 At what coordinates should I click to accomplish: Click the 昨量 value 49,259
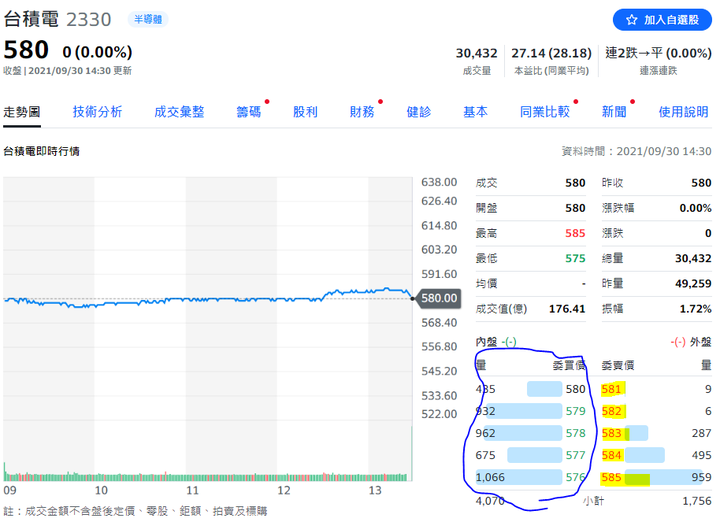693,284
